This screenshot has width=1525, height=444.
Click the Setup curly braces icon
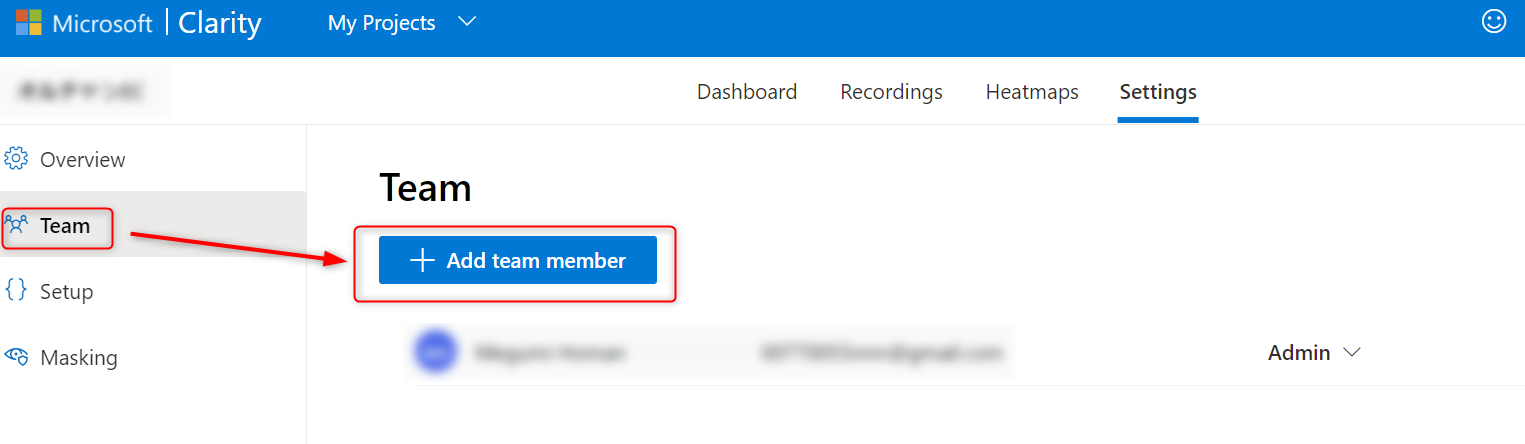(x=16, y=291)
